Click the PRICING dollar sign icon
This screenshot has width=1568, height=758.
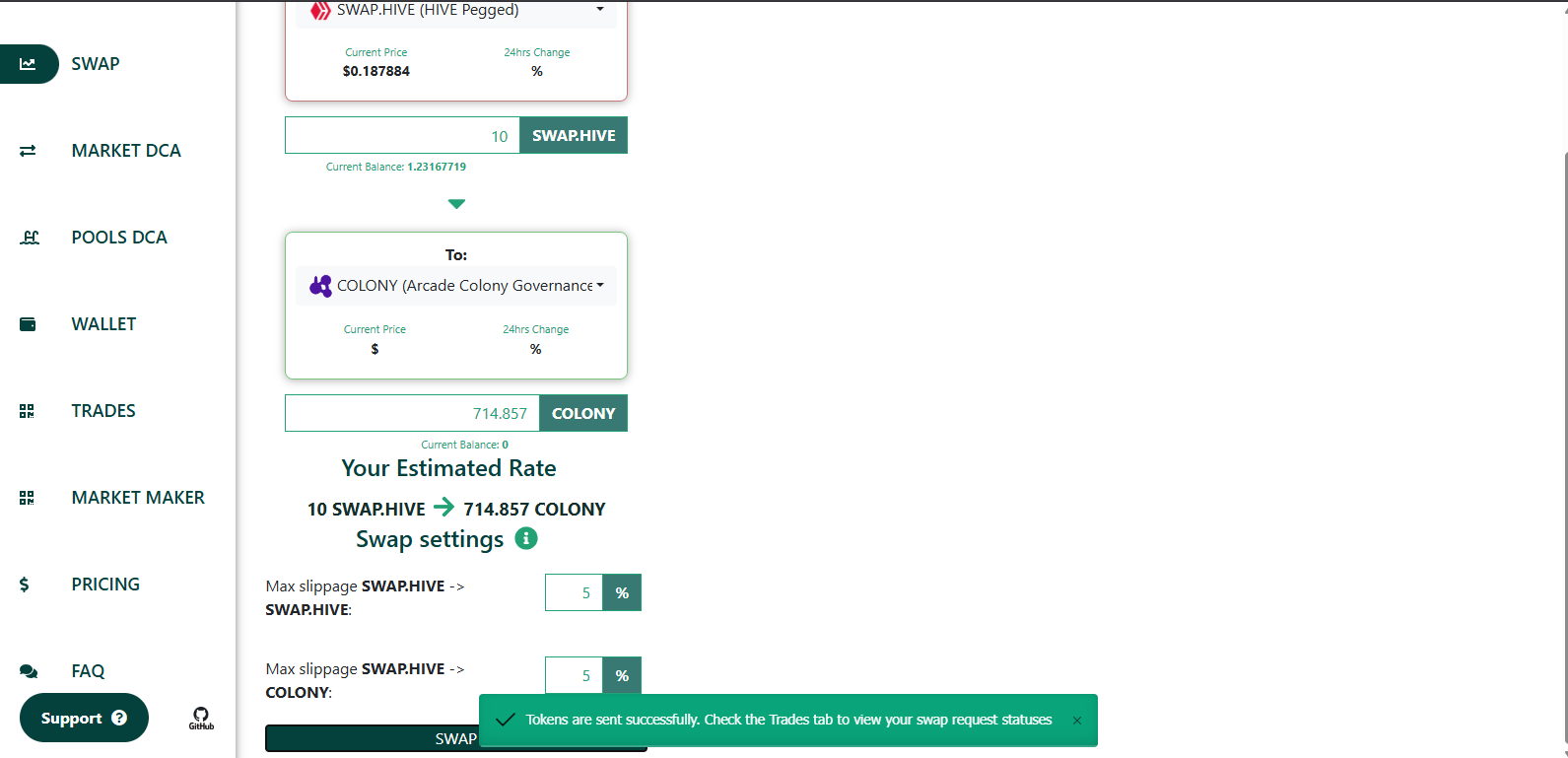coord(25,585)
